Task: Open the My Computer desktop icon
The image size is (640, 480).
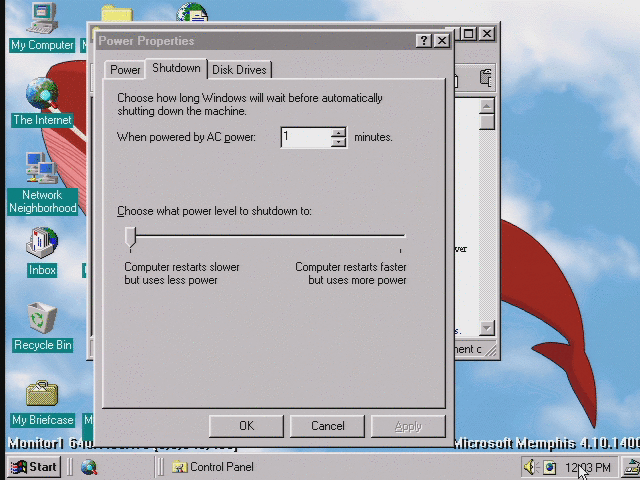Action: coord(42,27)
